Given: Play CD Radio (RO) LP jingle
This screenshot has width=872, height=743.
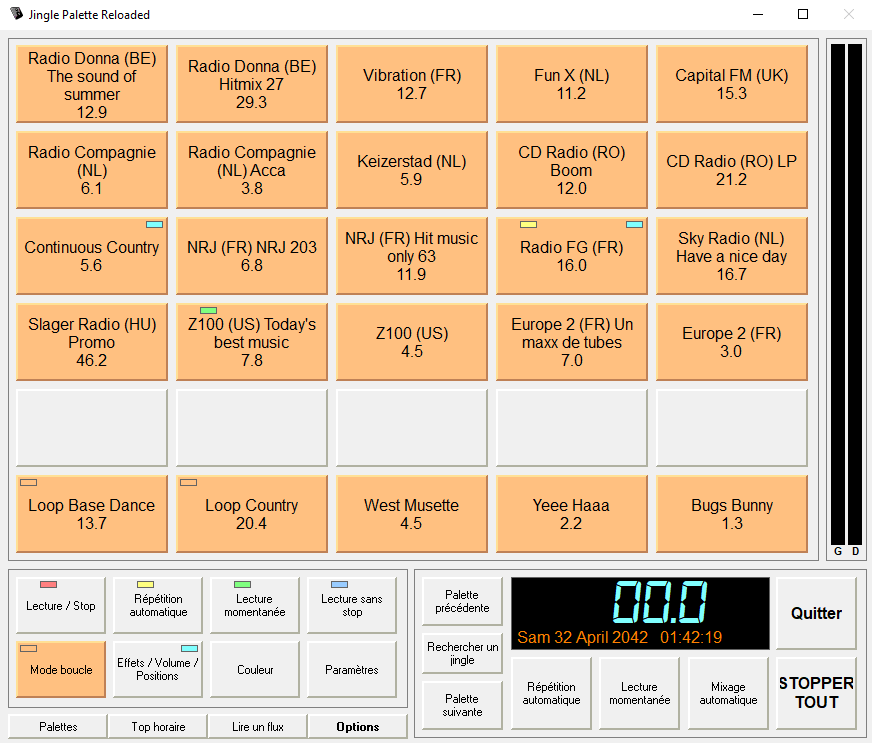Looking at the screenshot, I should 732,170.
